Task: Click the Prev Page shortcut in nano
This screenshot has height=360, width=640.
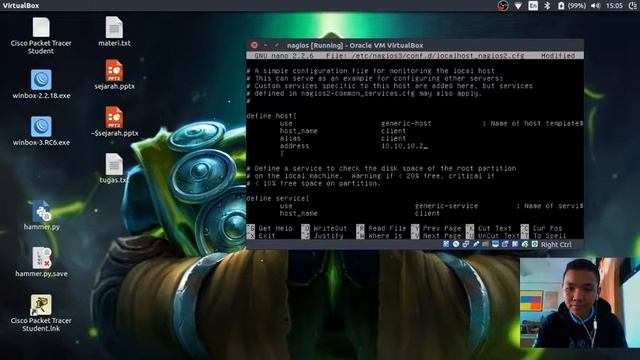Action: (436, 228)
